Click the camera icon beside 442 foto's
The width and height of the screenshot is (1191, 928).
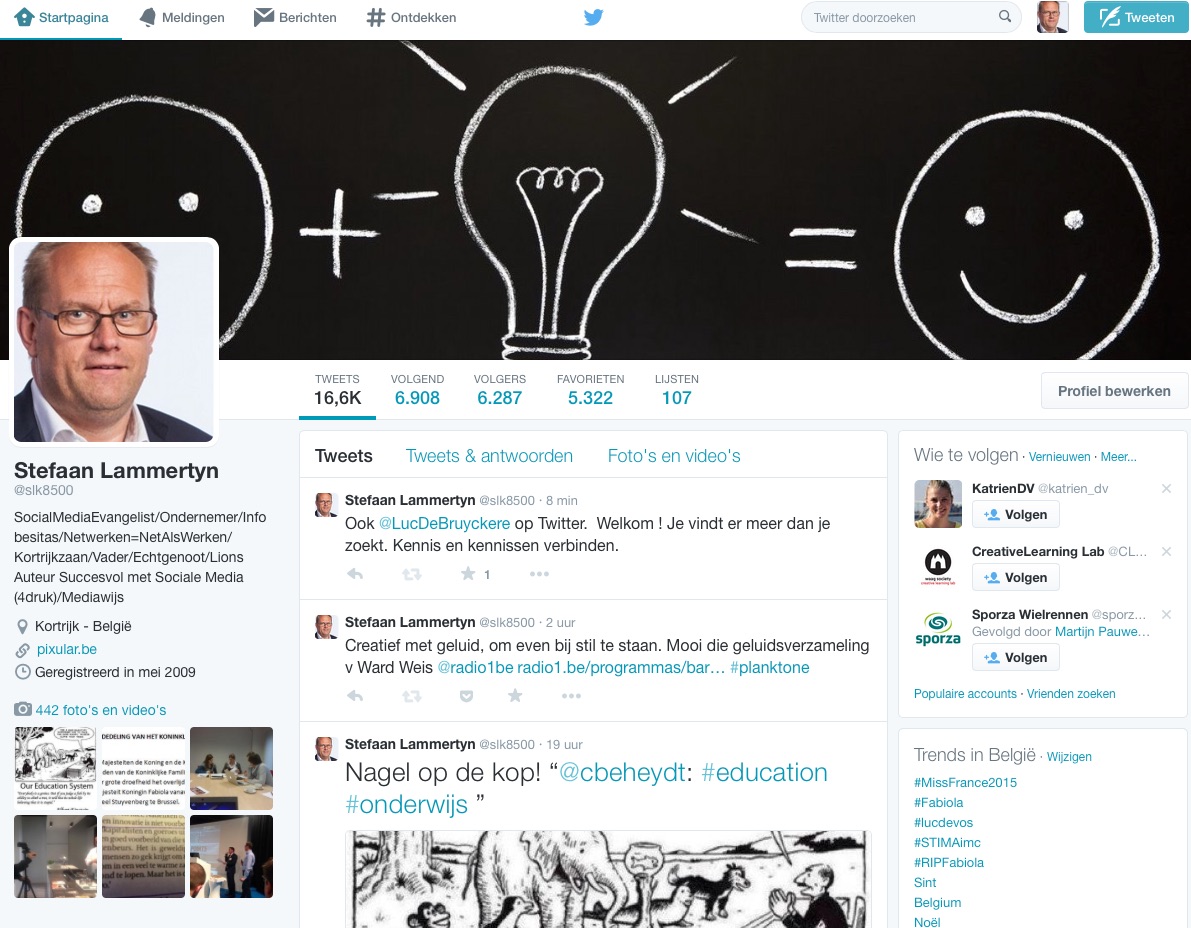click(21, 709)
